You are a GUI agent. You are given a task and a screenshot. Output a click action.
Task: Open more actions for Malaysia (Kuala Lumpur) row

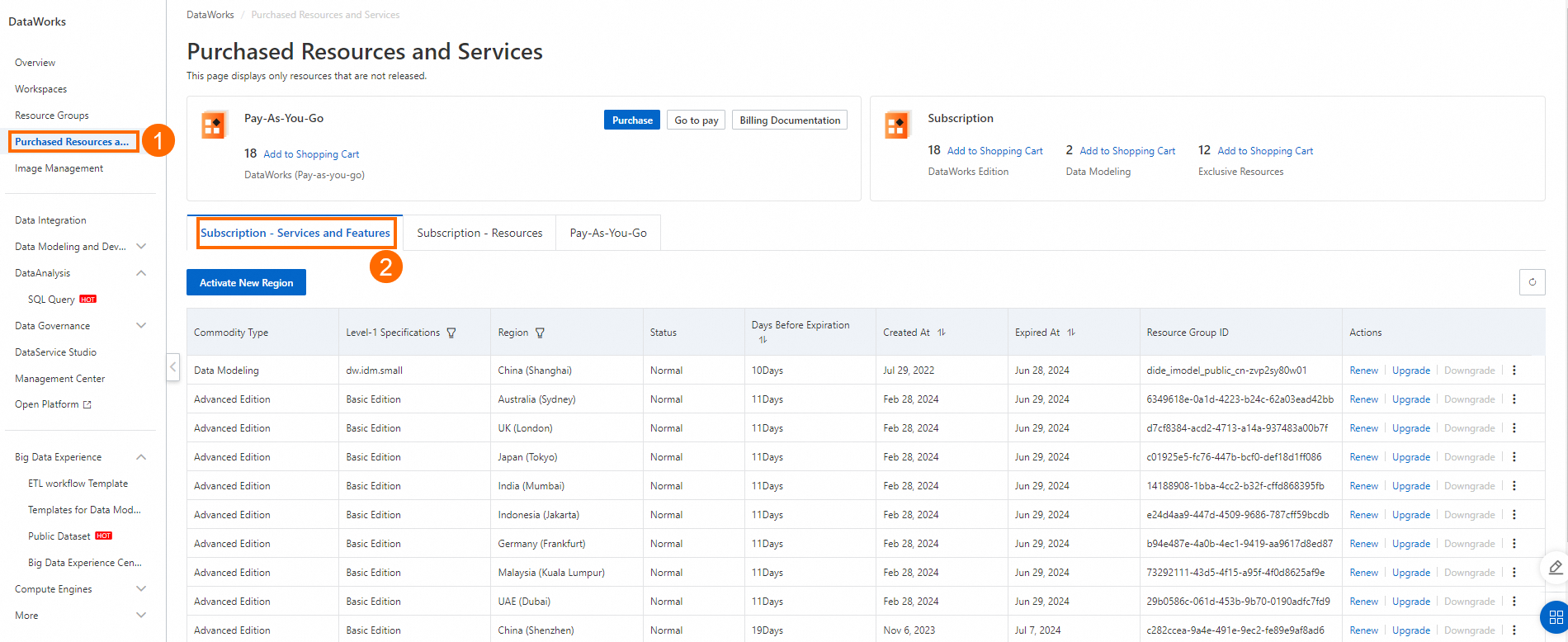pyautogui.click(x=1514, y=573)
